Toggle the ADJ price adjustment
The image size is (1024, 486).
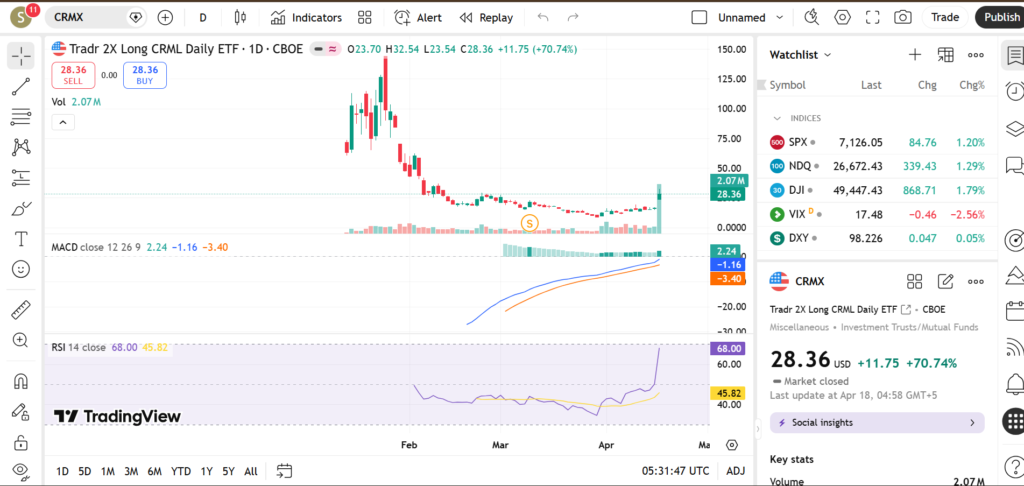click(x=735, y=471)
